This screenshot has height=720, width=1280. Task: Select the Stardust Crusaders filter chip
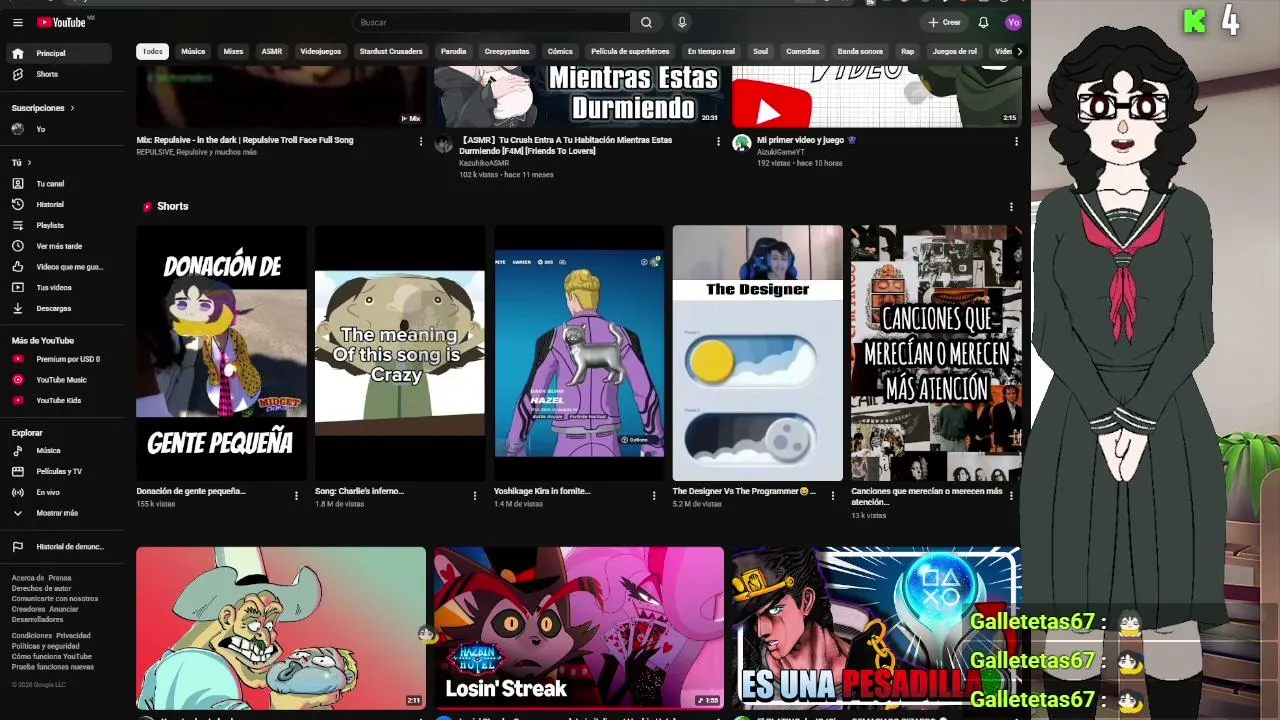point(391,51)
